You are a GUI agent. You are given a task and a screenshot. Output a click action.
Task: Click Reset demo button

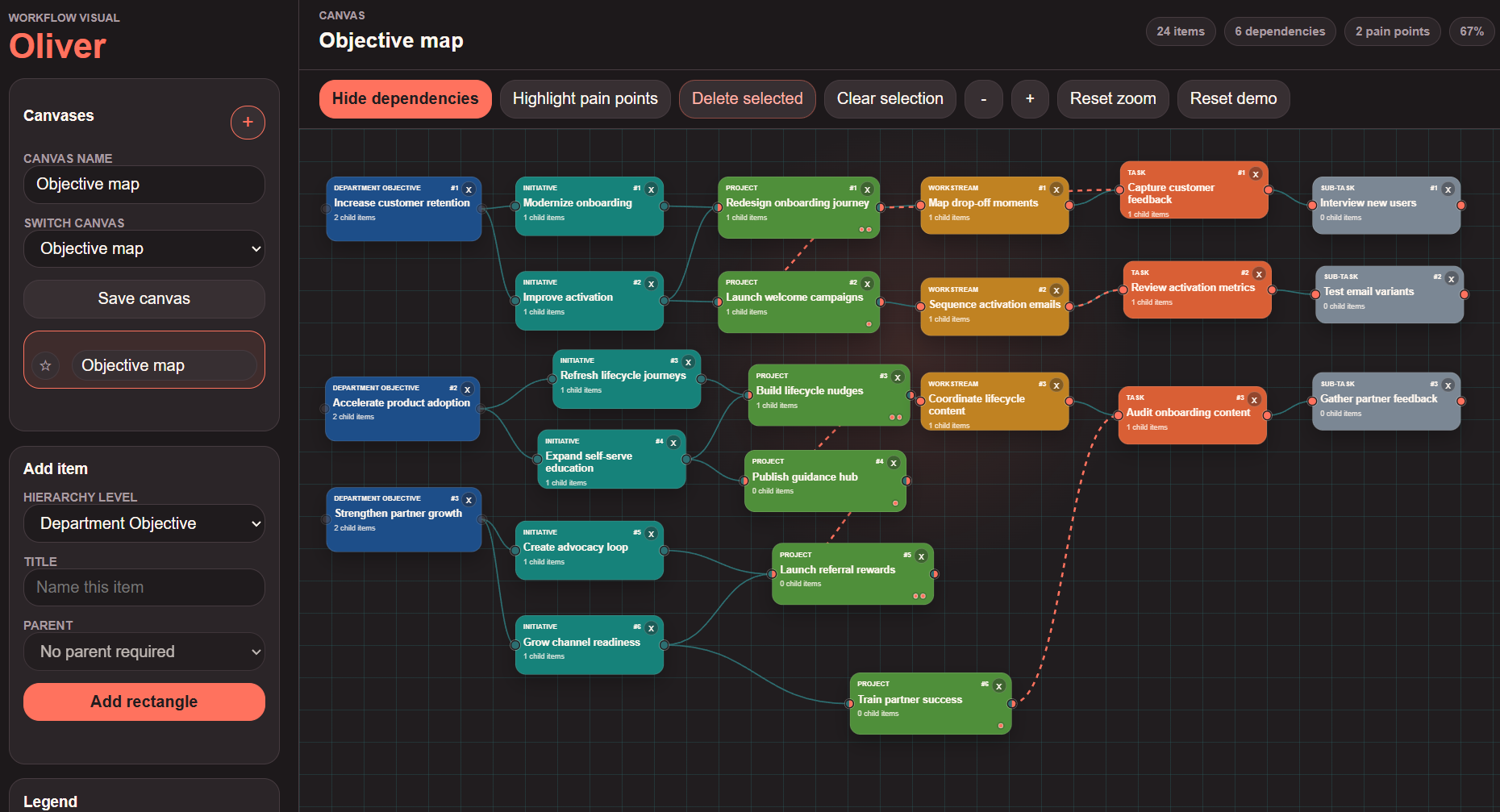1234,99
